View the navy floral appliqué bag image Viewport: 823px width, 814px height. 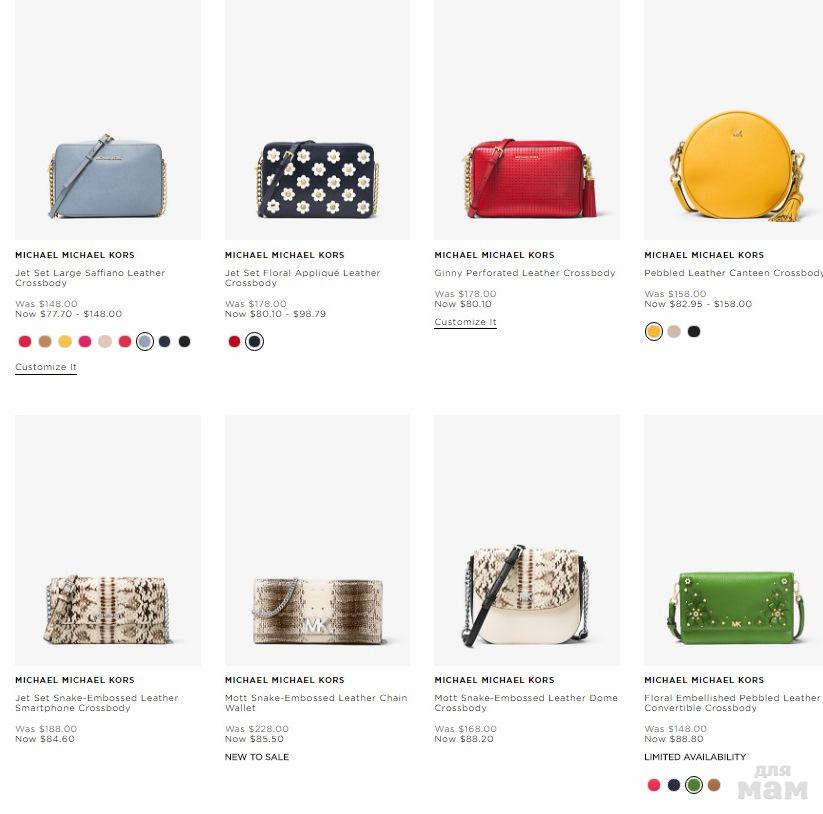point(318,120)
